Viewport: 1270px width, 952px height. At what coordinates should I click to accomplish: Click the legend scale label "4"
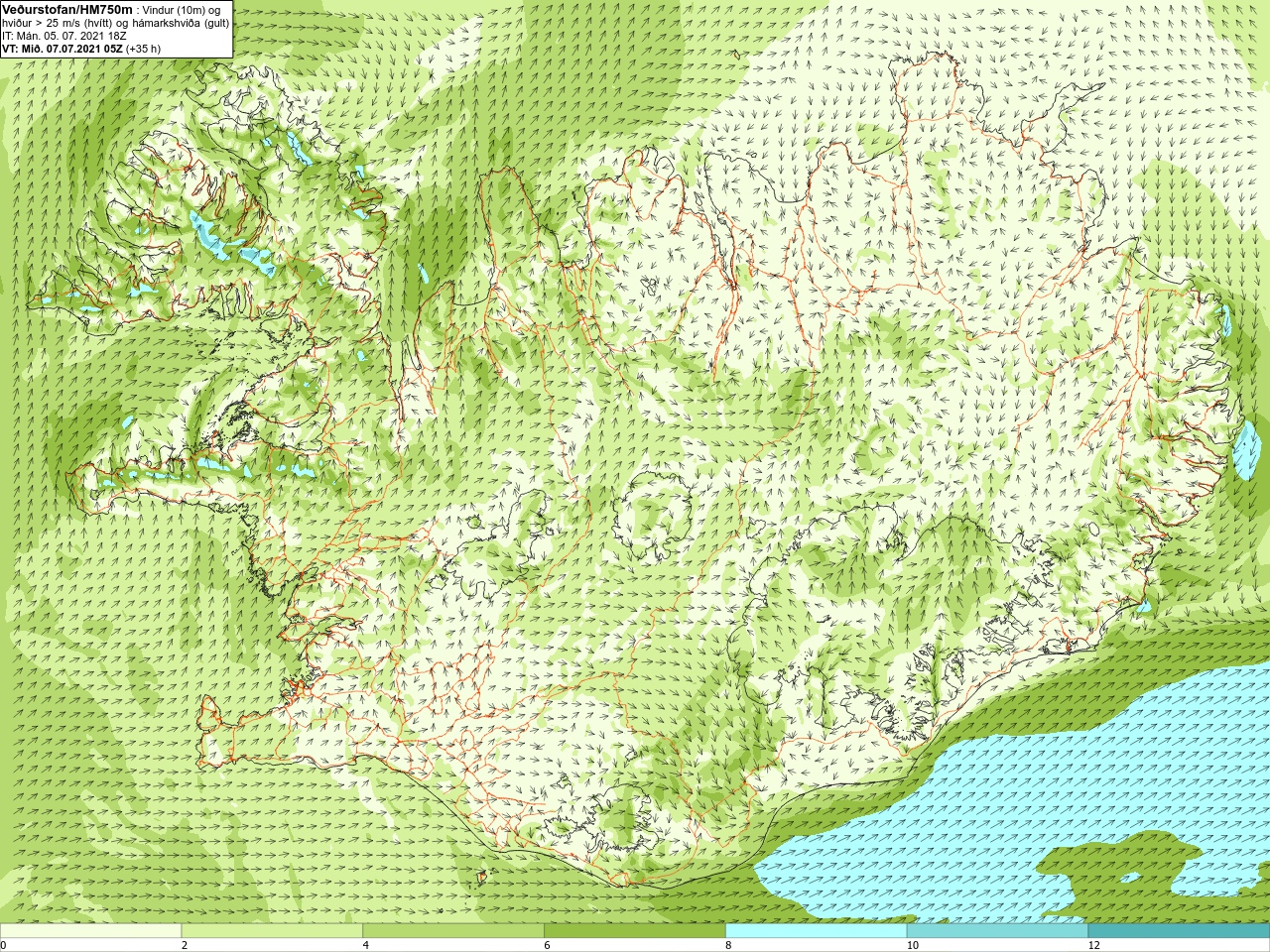tap(366, 945)
